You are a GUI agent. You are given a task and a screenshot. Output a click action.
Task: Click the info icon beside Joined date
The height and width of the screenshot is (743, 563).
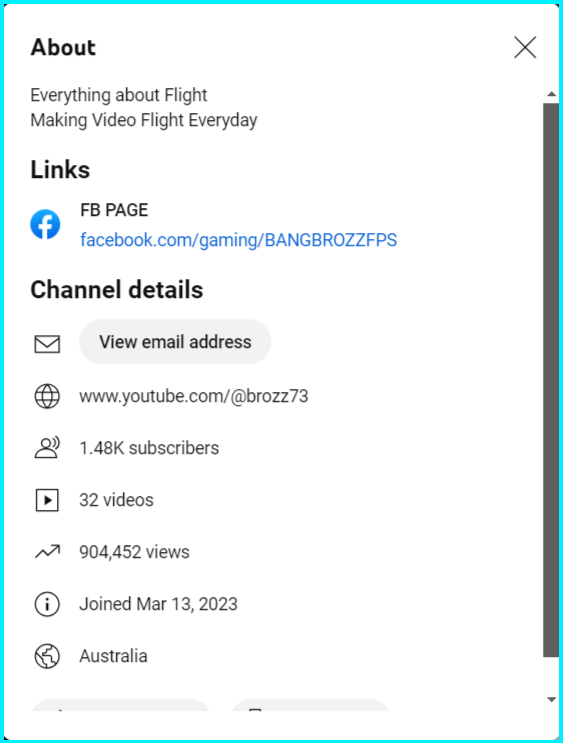(47, 604)
